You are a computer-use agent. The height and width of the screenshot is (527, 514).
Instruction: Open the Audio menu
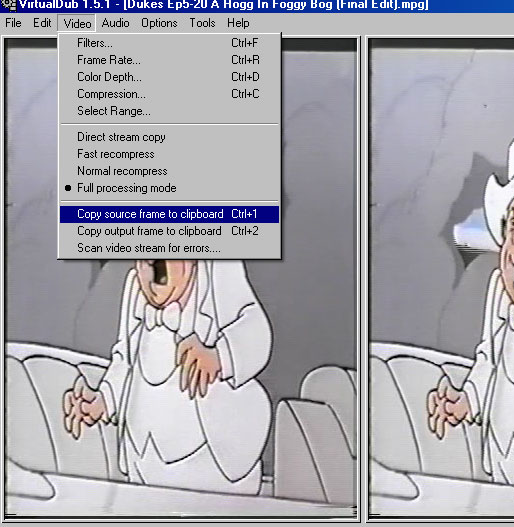pos(115,23)
